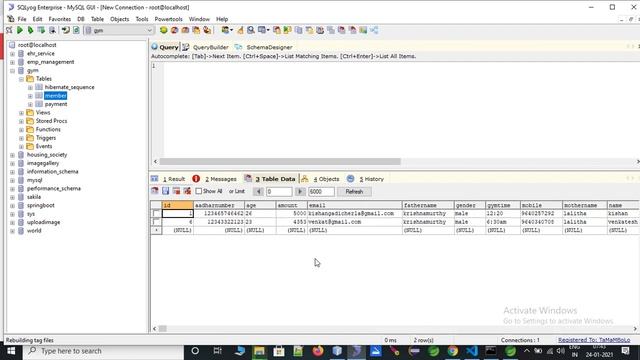Switch to the SchemaDesigner tab
Image resolution: width=640 pixels, height=360 pixels.
pyautogui.click(x=269, y=47)
